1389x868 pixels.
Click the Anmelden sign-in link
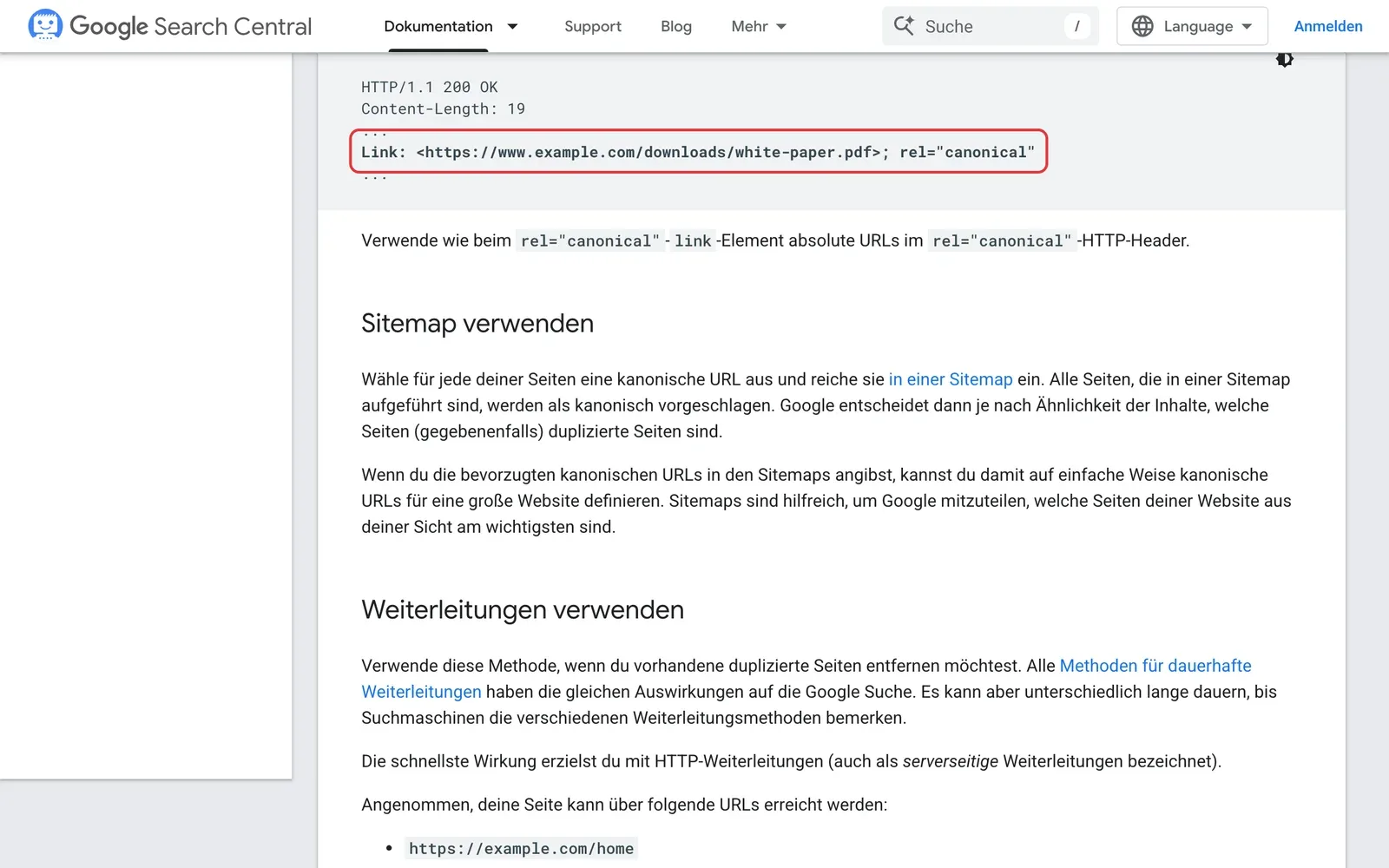point(1328,26)
